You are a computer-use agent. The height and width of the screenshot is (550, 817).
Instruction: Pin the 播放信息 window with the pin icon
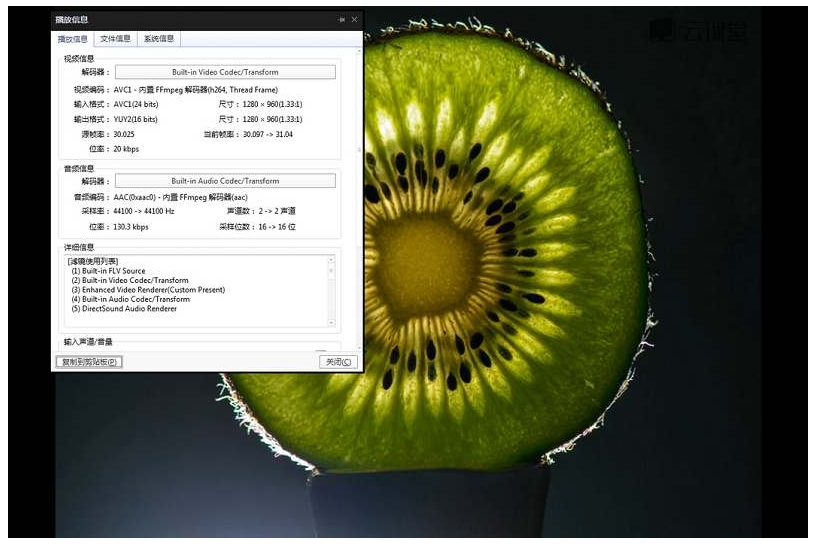tap(341, 20)
